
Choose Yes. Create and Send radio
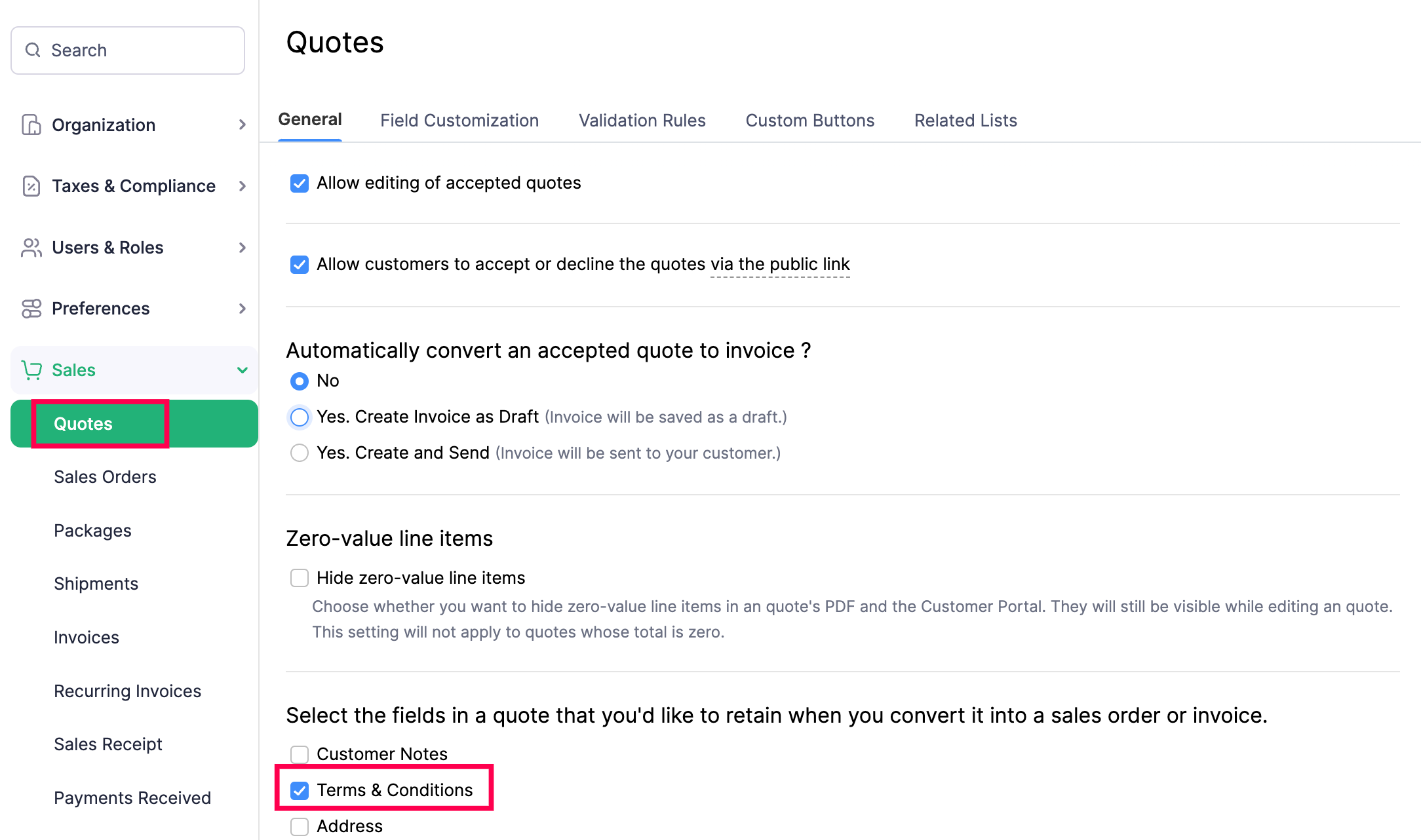[x=300, y=453]
